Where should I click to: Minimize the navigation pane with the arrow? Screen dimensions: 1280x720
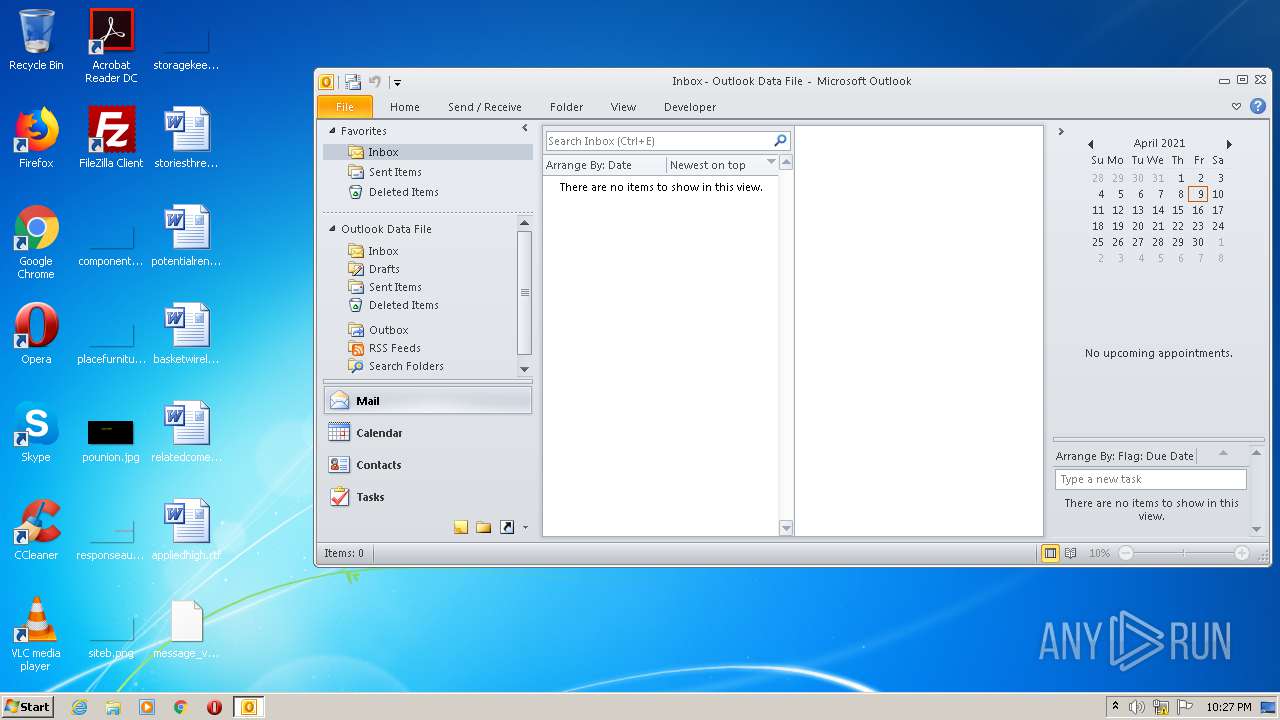pyautogui.click(x=524, y=129)
